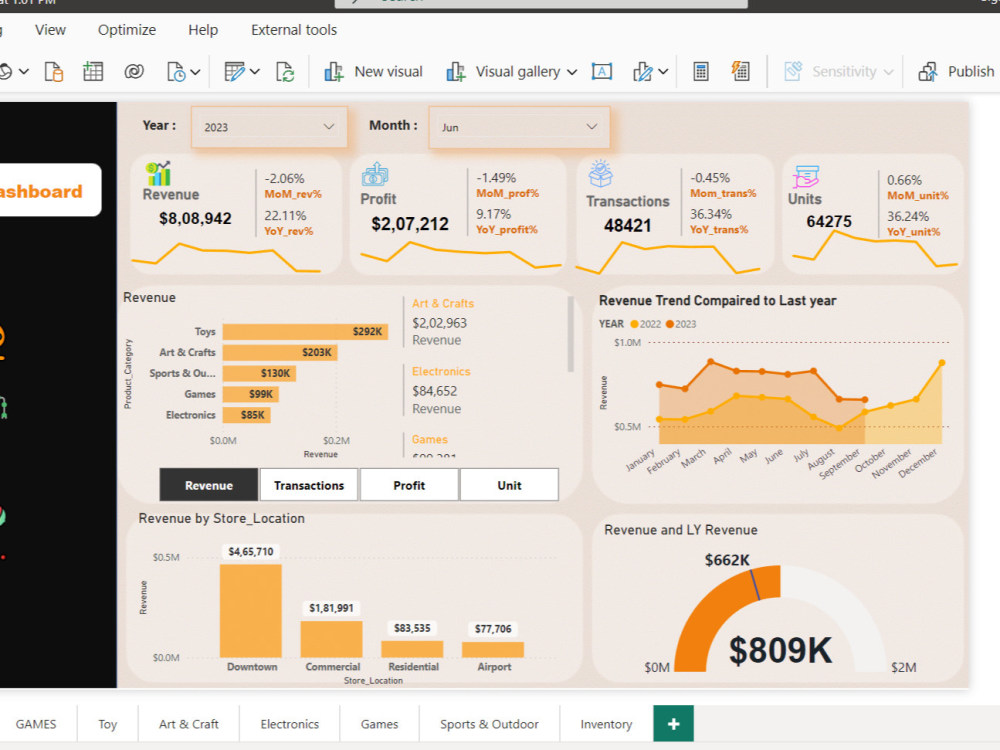Switch to the Toy page tab
1000x750 pixels.
coord(108,724)
